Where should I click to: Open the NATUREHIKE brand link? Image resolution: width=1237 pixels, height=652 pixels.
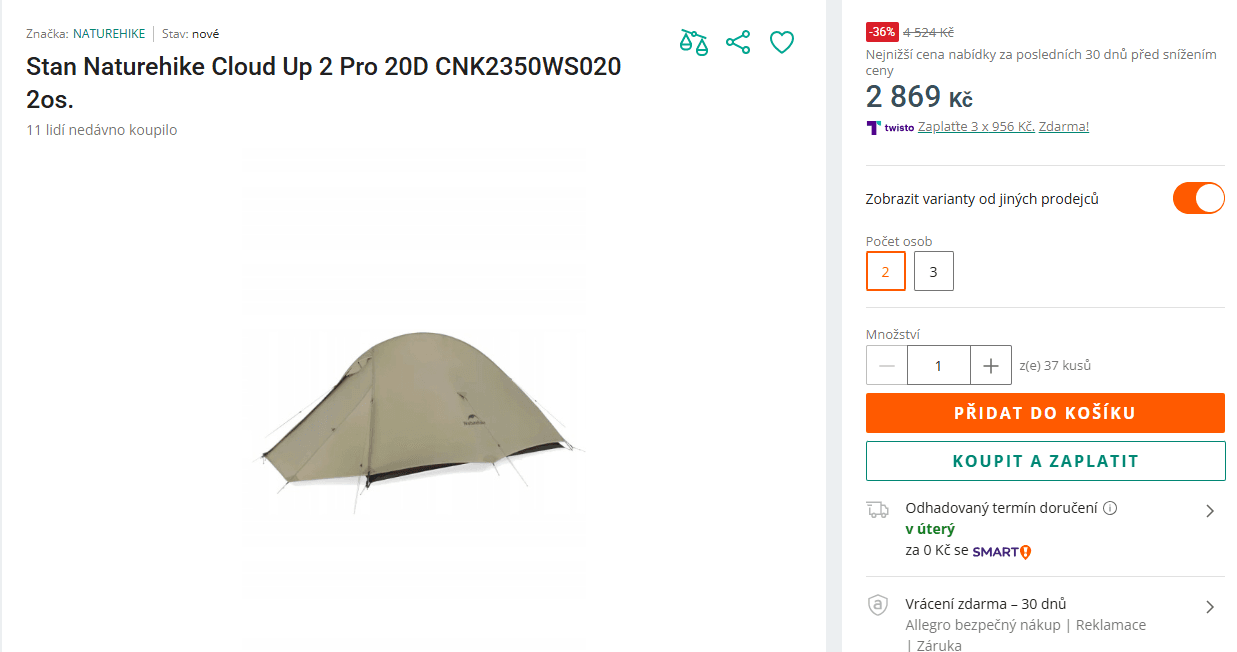[x=108, y=33]
